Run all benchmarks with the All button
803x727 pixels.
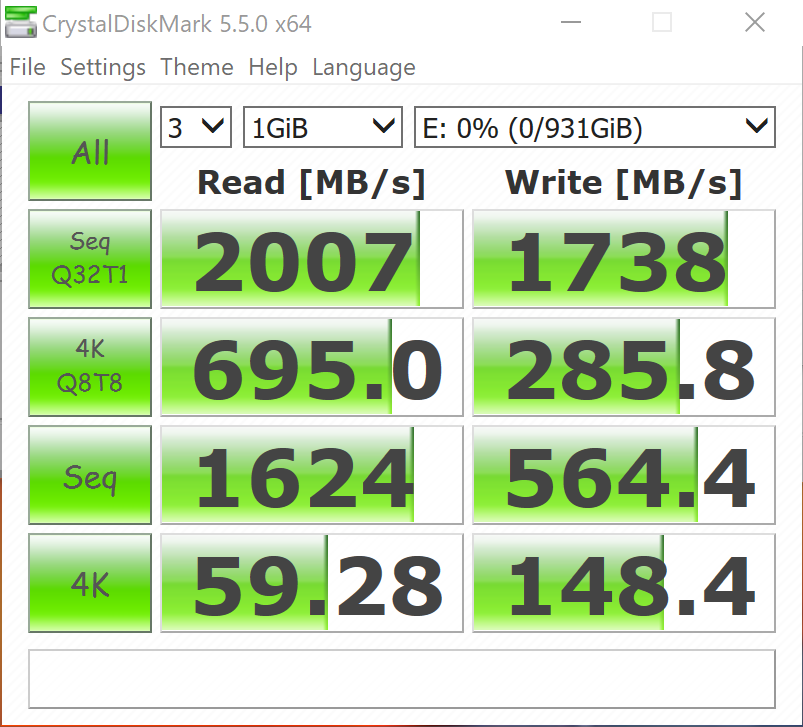(90, 151)
